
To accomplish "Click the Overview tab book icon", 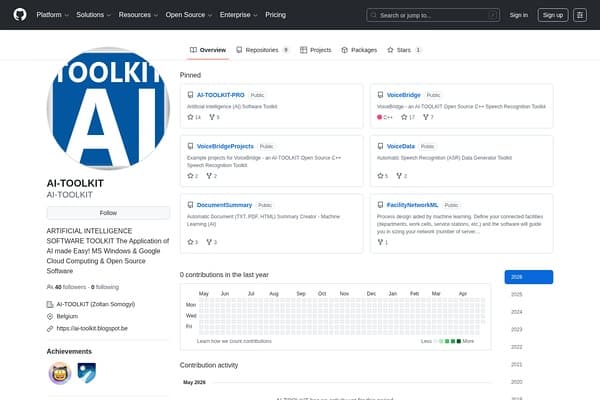I will pos(193,50).
